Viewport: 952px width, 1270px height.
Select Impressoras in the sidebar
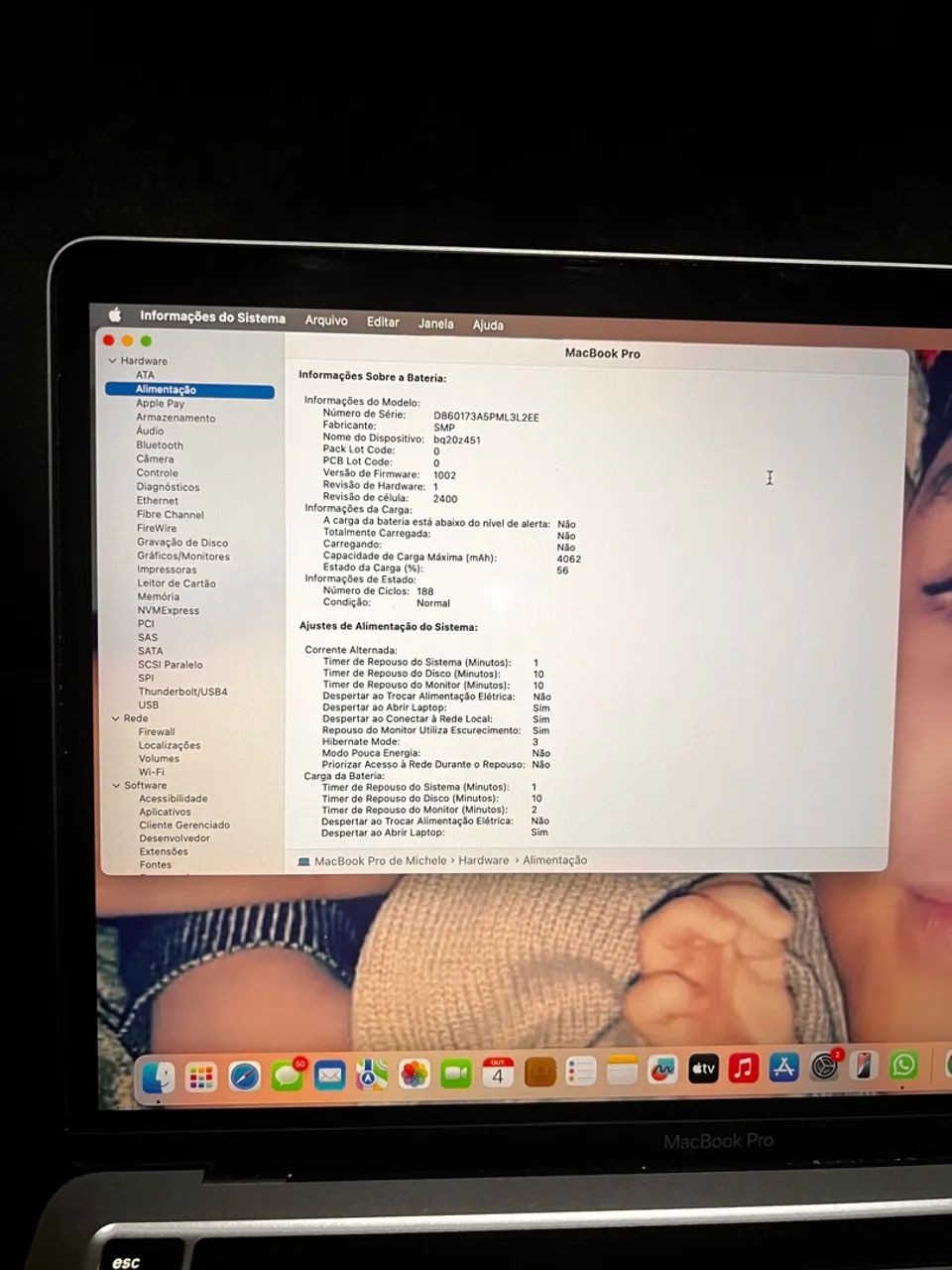(167, 570)
